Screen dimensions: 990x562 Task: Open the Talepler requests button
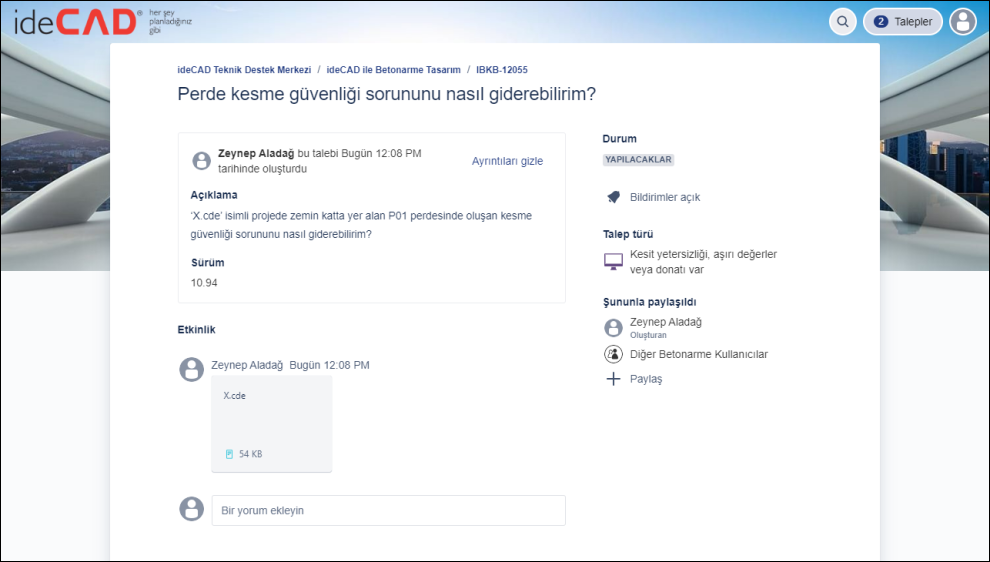click(x=903, y=21)
